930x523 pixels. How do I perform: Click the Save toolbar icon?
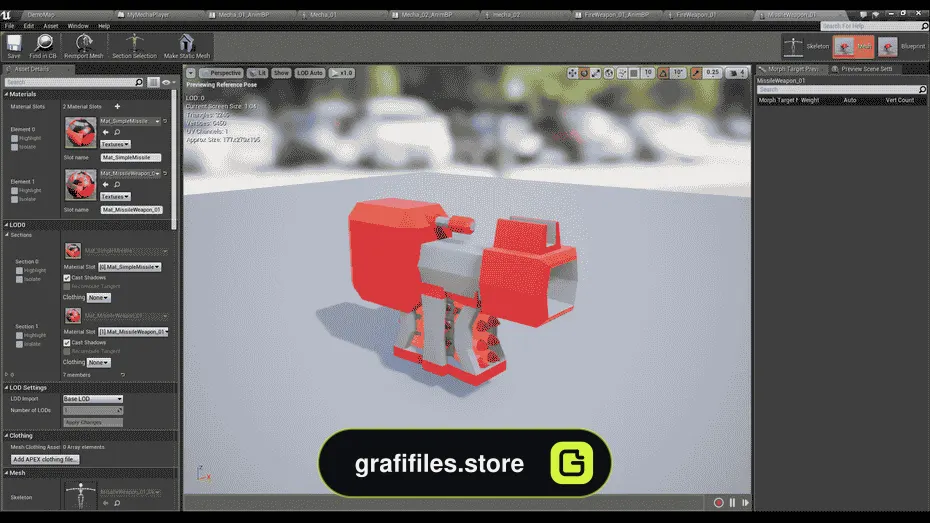[14, 46]
